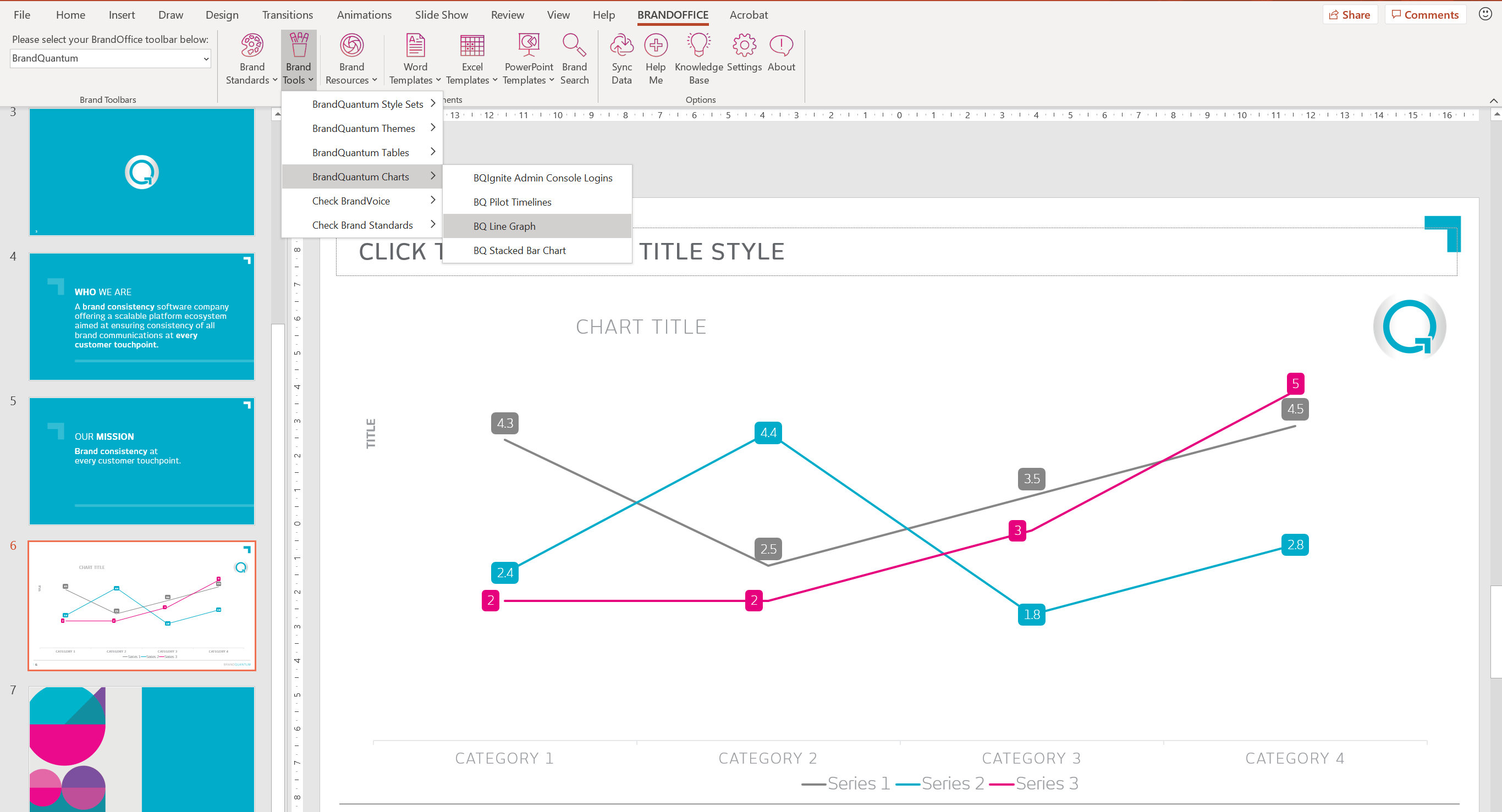Expand Check Brand Standards submenu
This screenshot has height=812, width=1502.
click(362, 225)
